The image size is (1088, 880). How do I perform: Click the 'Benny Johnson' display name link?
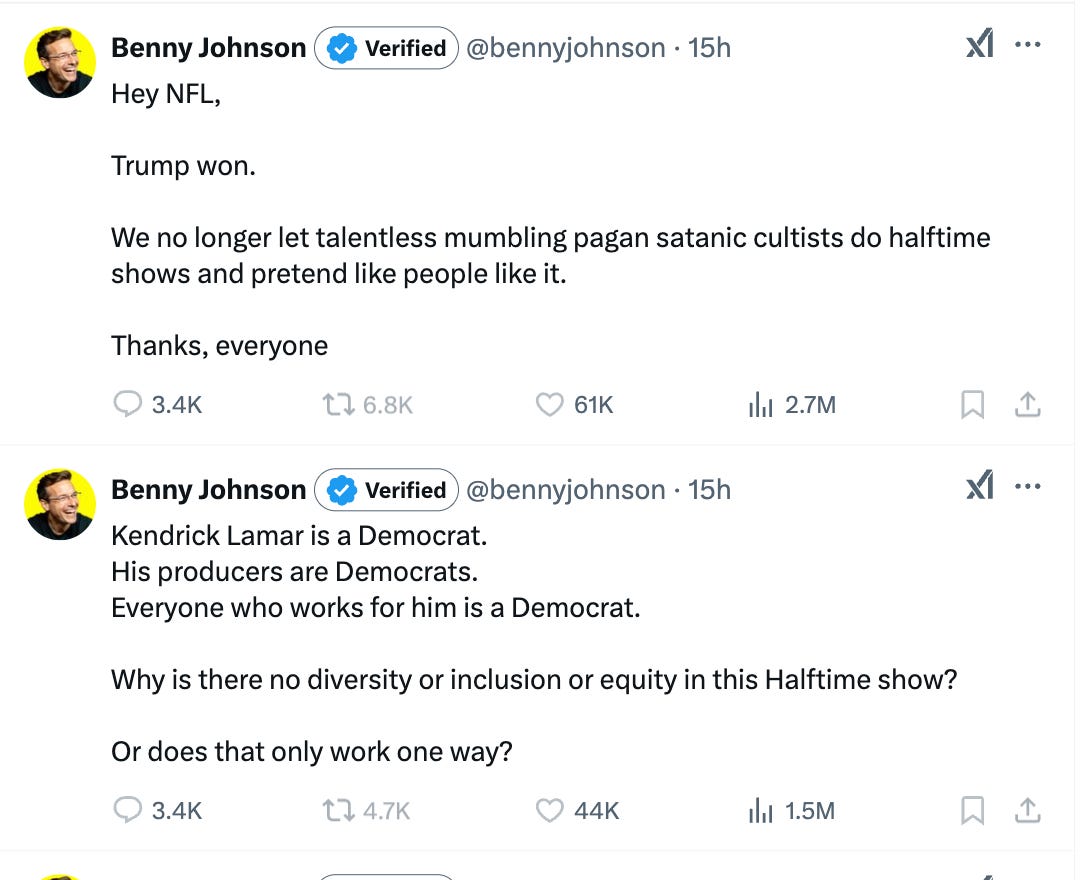click(208, 47)
